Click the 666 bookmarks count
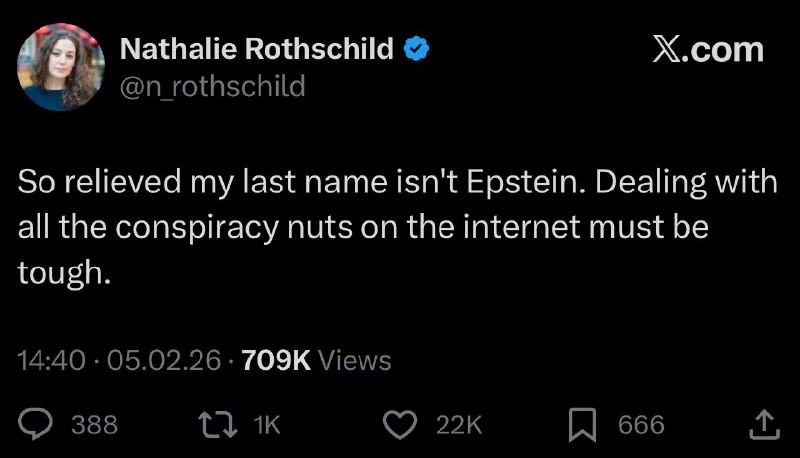Screen dimensions: 800x458 point(641,425)
